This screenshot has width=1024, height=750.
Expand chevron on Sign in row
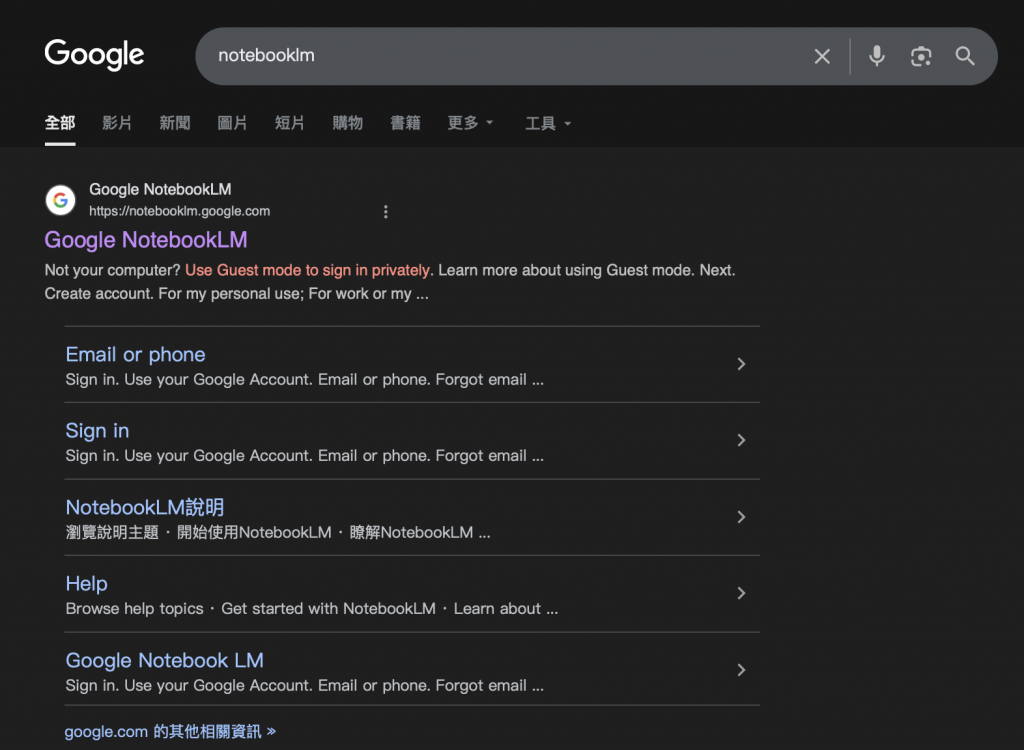click(741, 440)
